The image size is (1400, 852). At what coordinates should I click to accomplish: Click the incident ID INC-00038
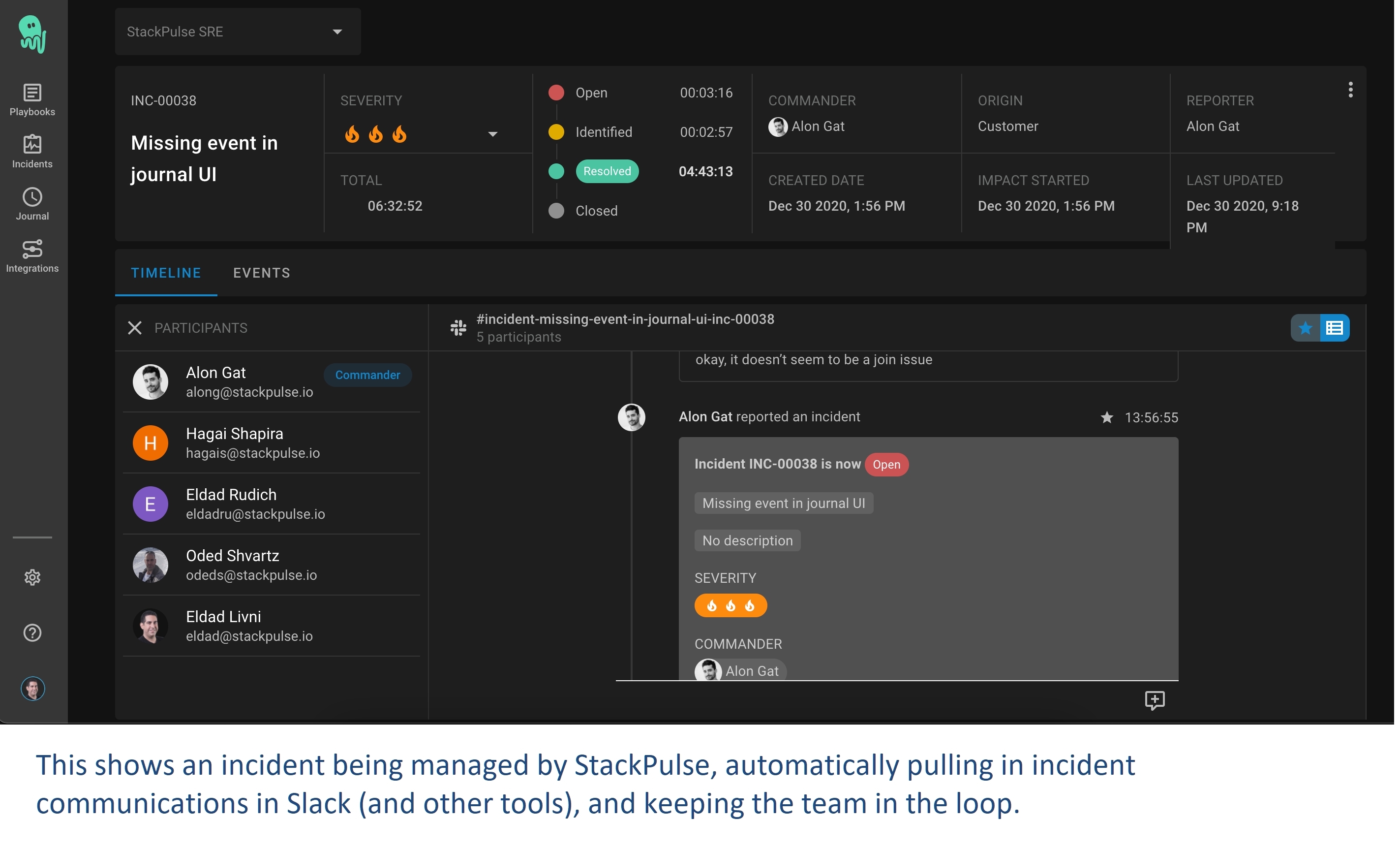164,100
